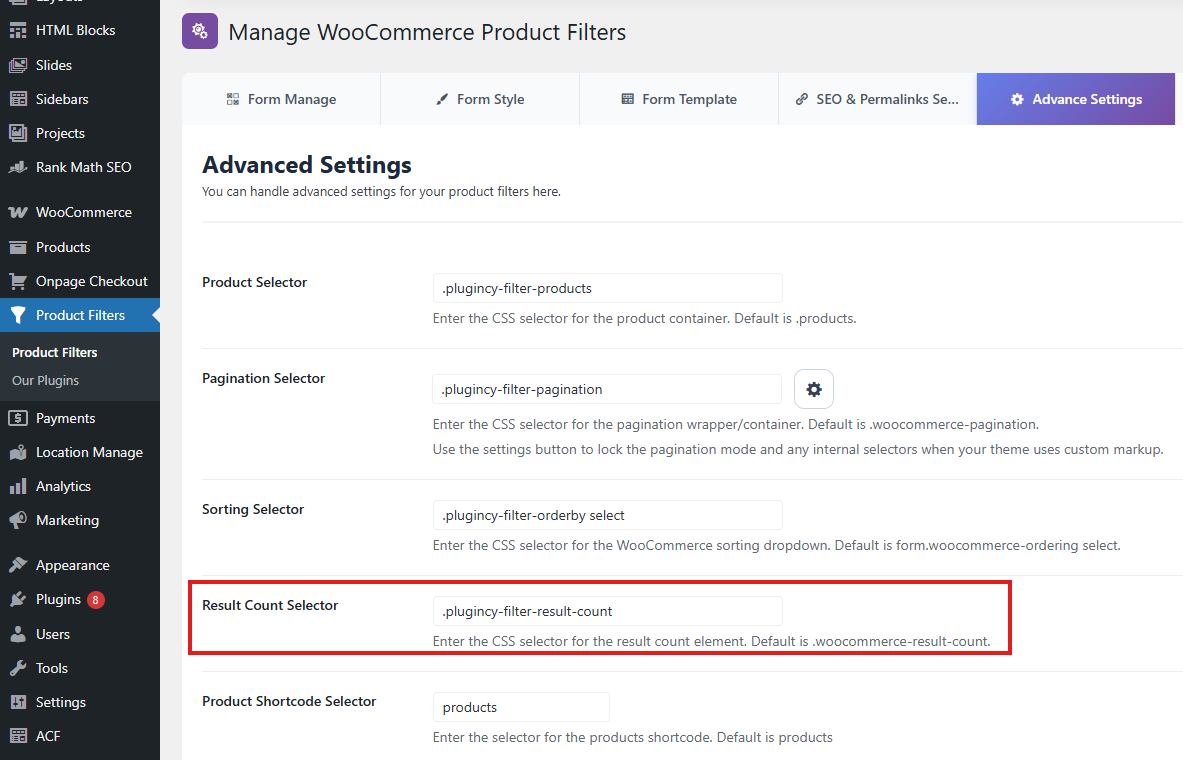The width and height of the screenshot is (1183, 760).
Task: Click the Tools wrench icon
Action: [18, 668]
